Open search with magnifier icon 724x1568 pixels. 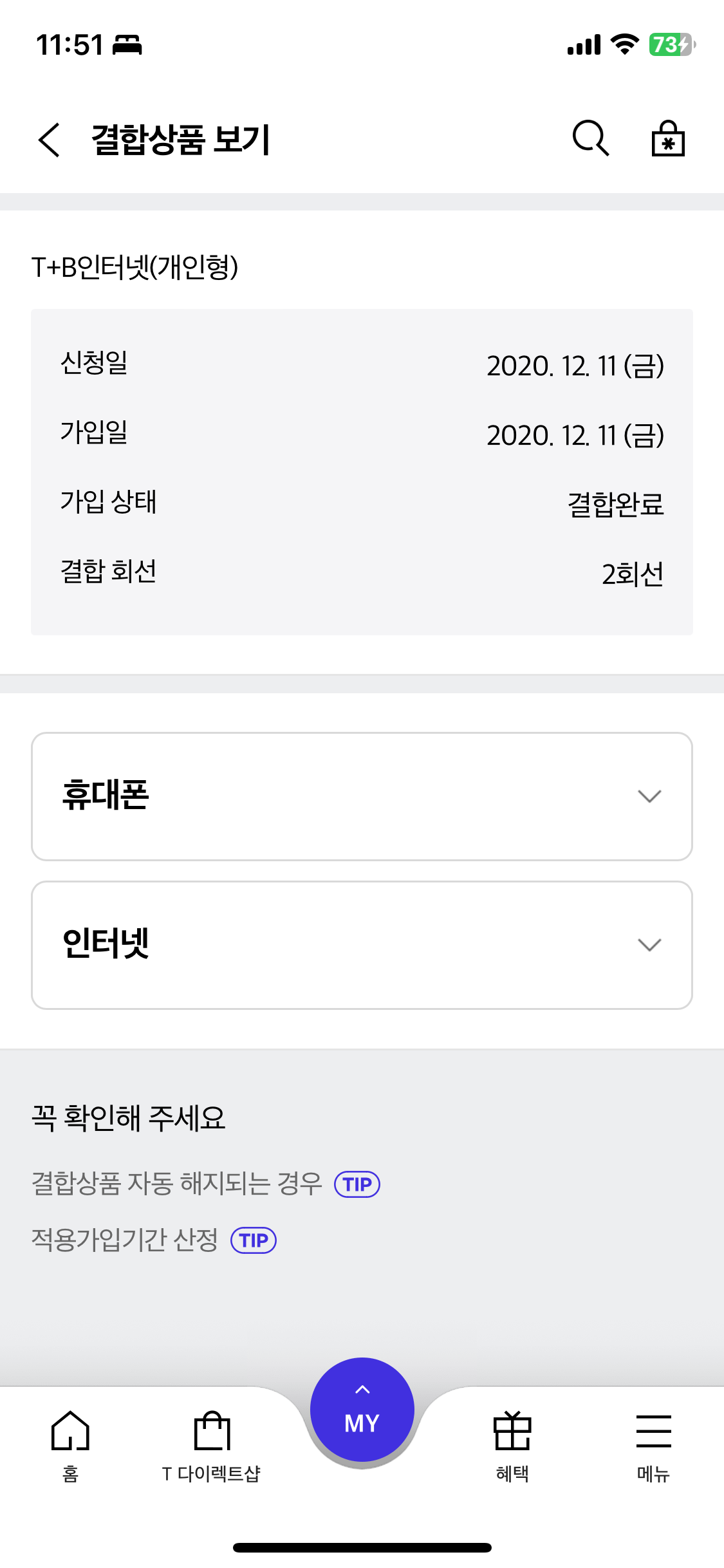[590, 138]
